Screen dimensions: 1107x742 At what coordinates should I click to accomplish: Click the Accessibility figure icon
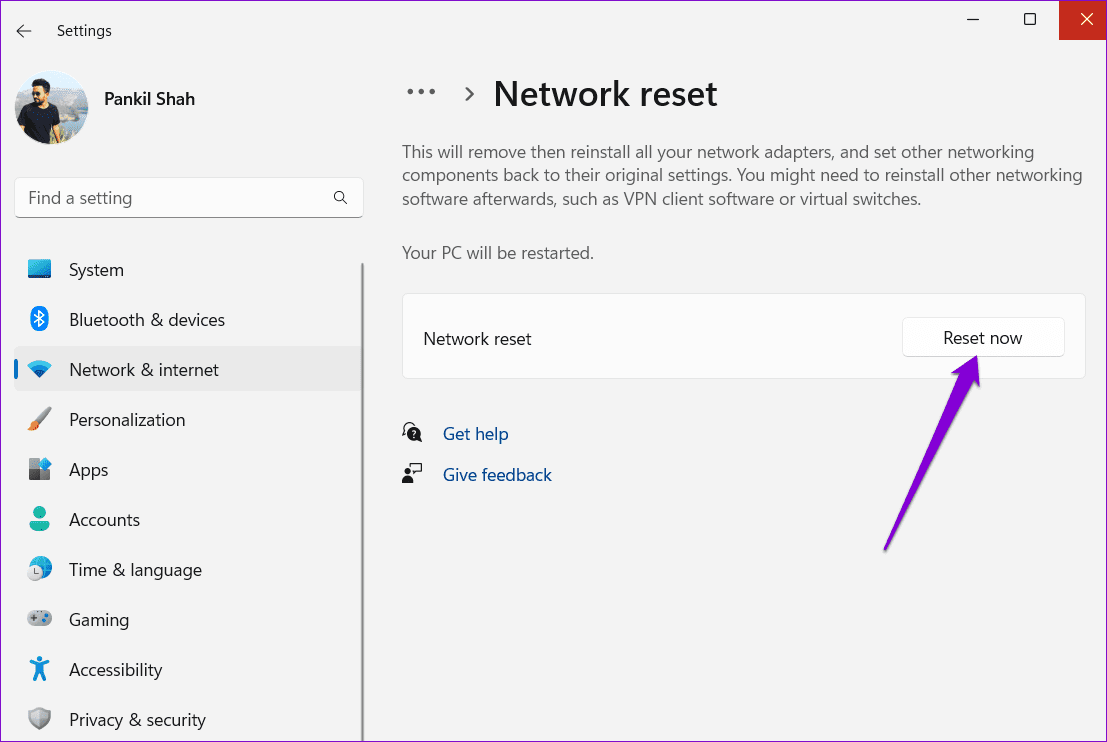(39, 670)
